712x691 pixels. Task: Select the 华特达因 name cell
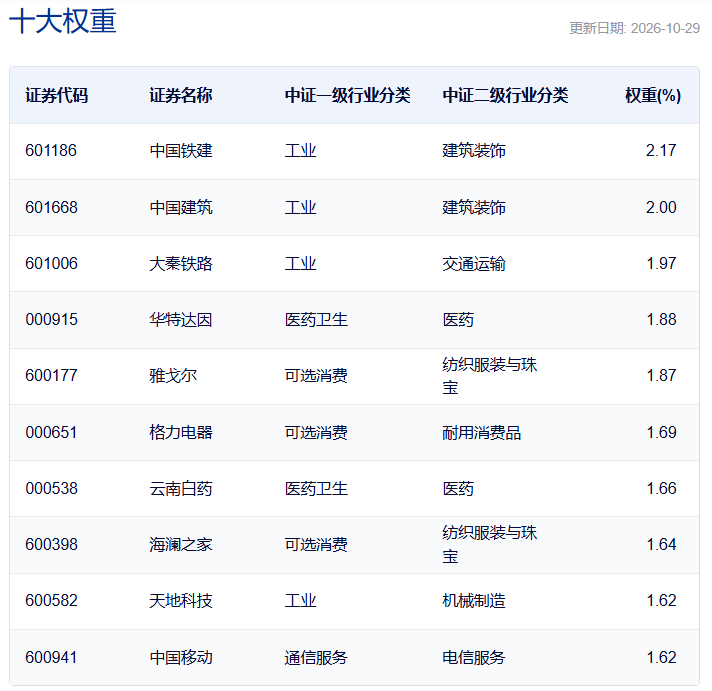tap(181, 320)
